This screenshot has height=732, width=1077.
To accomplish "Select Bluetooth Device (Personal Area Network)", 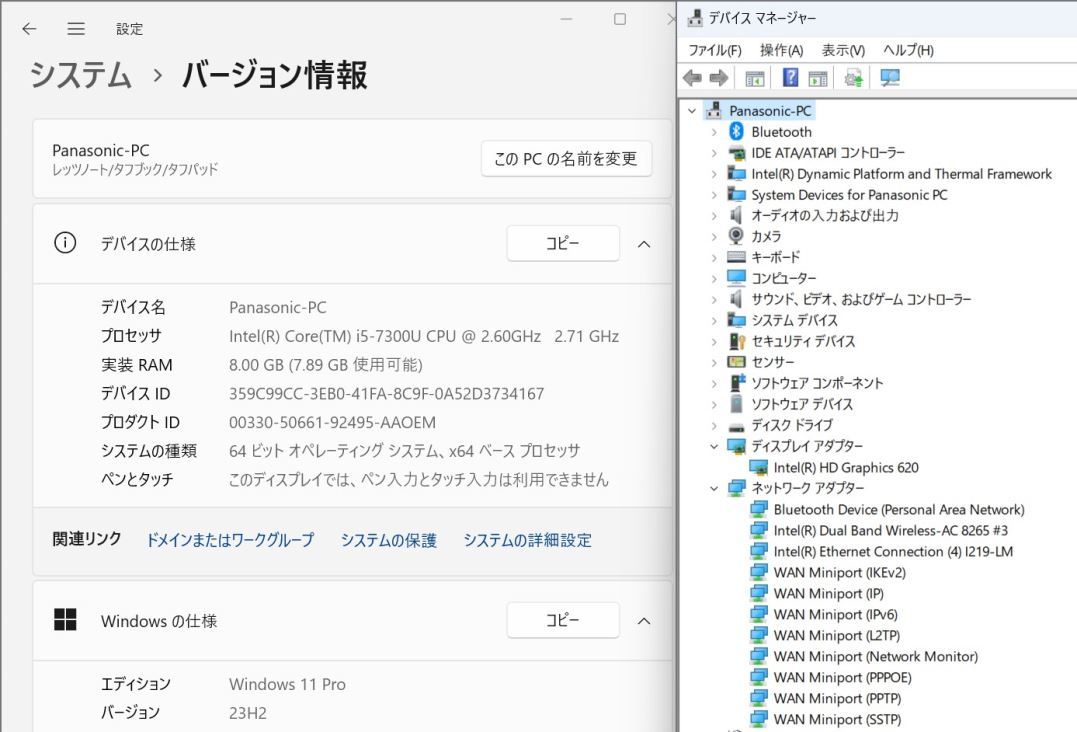I will 898,510.
